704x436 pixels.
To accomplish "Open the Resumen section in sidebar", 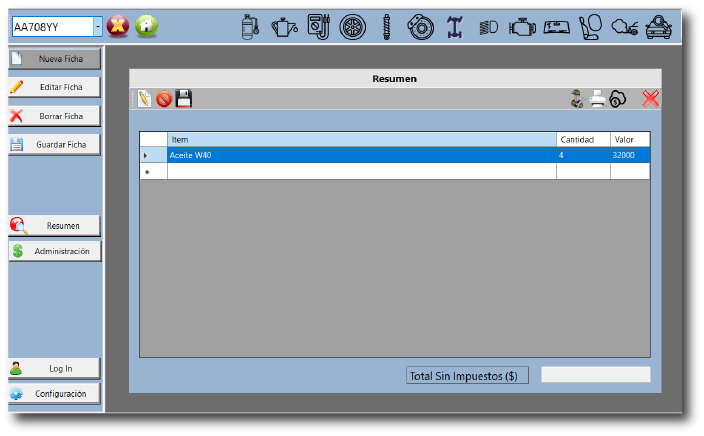I will pos(55,225).
